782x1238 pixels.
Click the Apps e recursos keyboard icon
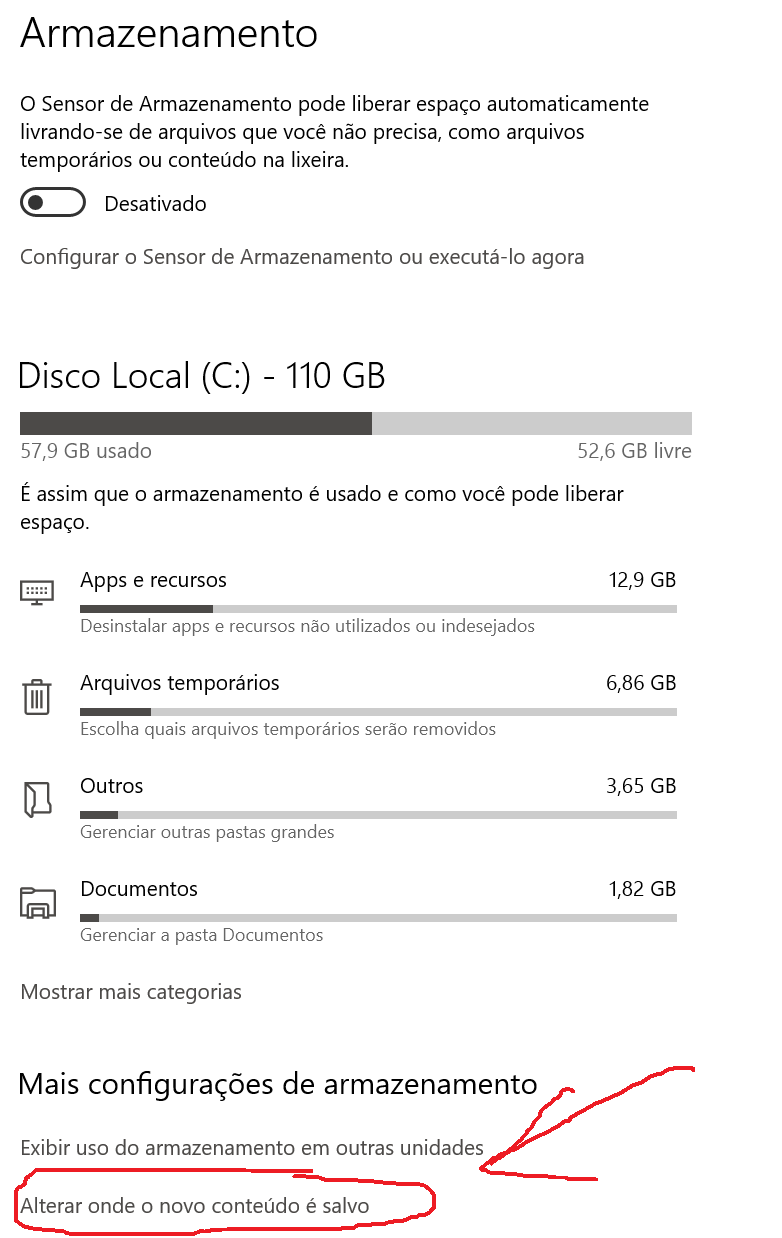pos(36,593)
